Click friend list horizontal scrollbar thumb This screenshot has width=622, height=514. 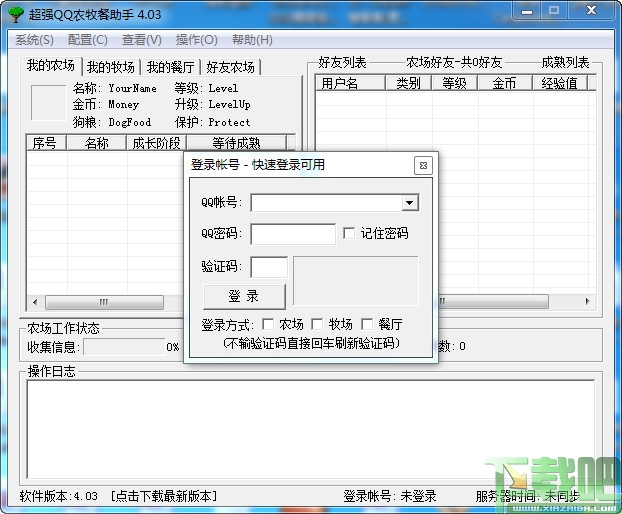click(x=493, y=301)
